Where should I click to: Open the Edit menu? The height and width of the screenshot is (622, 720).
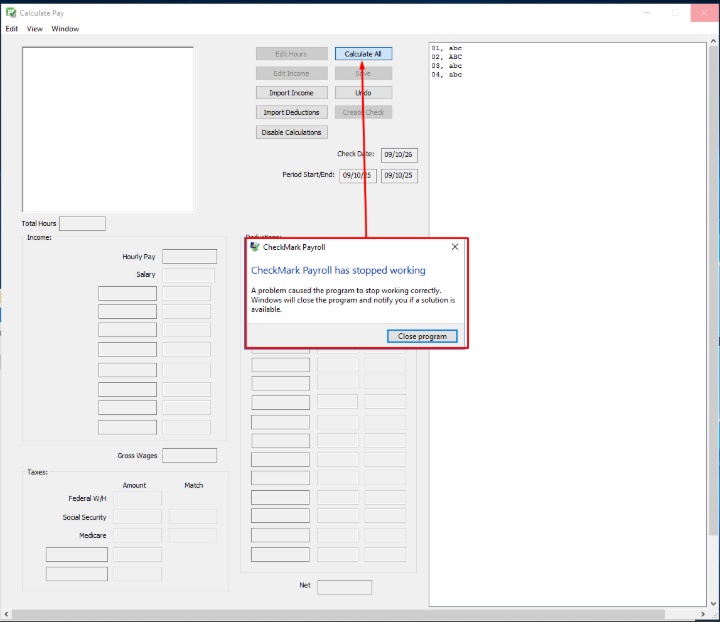click(11, 28)
